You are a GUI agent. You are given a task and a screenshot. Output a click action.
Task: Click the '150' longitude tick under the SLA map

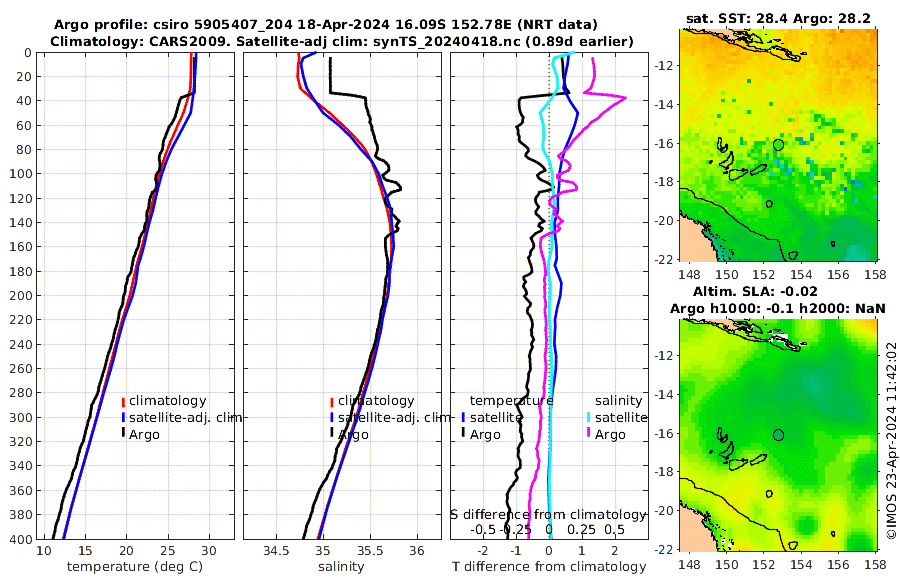pyautogui.click(x=726, y=564)
